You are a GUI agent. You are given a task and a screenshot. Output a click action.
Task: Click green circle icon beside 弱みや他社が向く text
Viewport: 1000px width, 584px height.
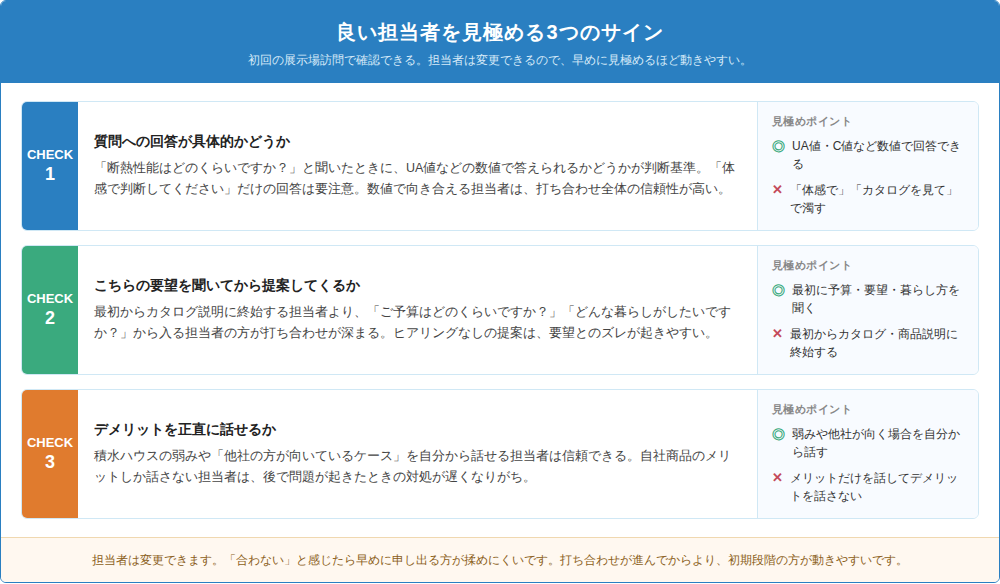(778, 435)
